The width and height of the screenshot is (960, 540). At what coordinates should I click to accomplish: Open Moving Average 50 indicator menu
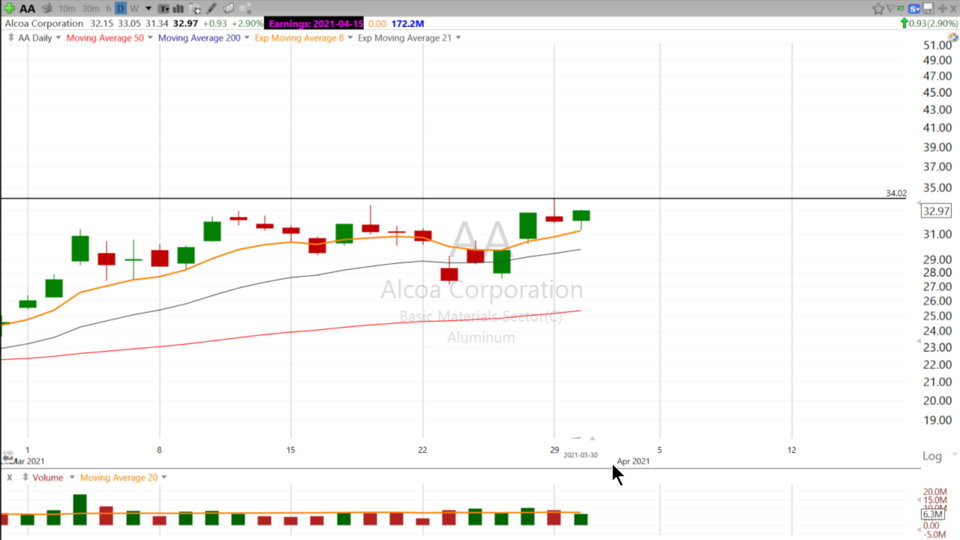(150, 38)
